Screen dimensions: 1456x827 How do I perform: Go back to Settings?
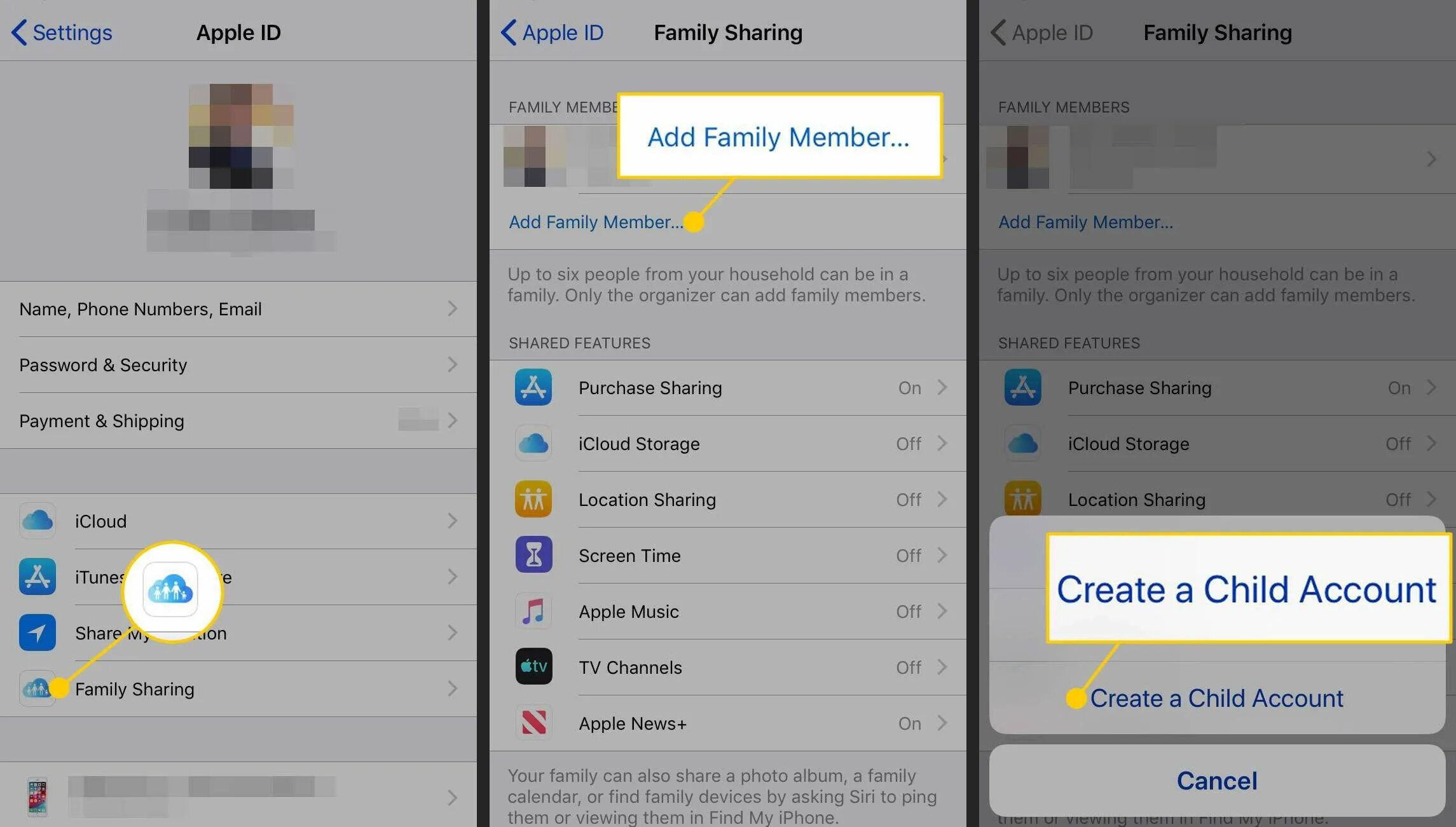(x=62, y=32)
